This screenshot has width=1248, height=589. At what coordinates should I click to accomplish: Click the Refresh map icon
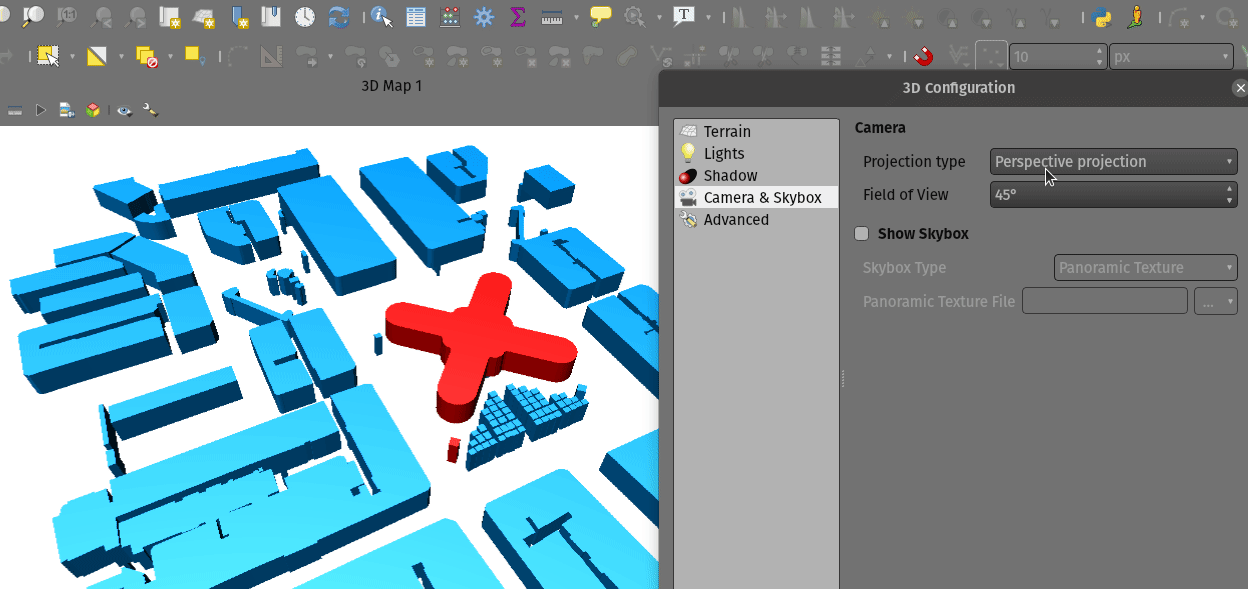click(340, 17)
